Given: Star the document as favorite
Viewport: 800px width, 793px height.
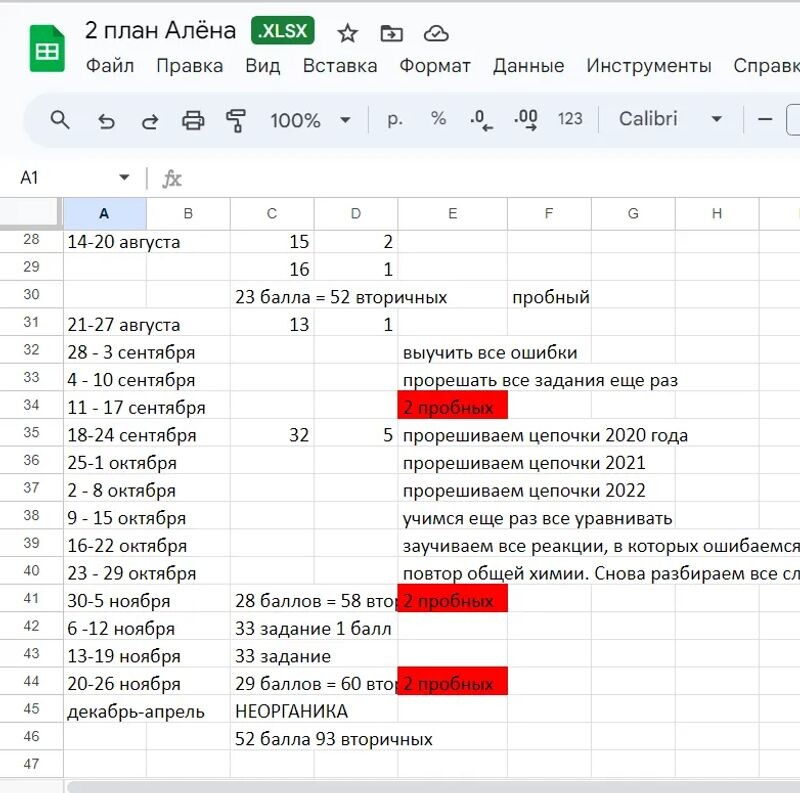Looking at the screenshot, I should click(347, 34).
